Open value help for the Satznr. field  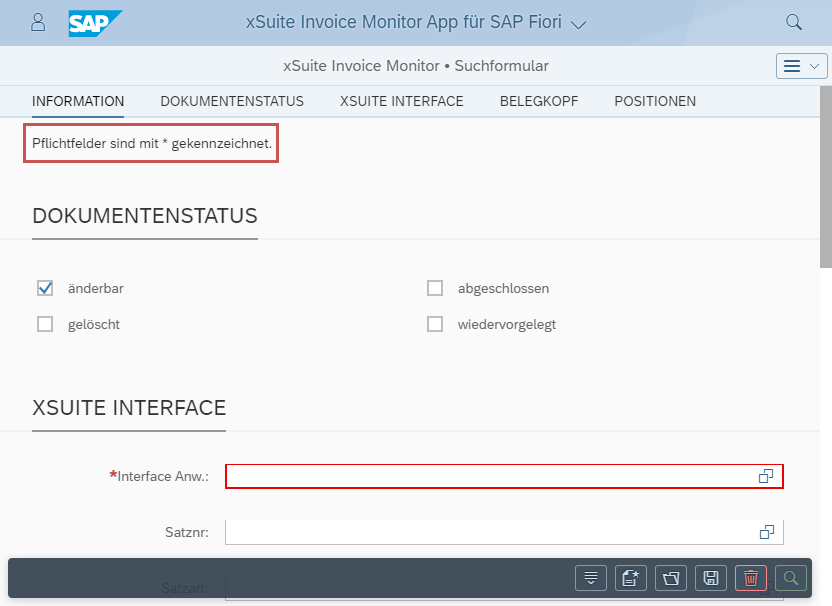[x=766, y=532]
